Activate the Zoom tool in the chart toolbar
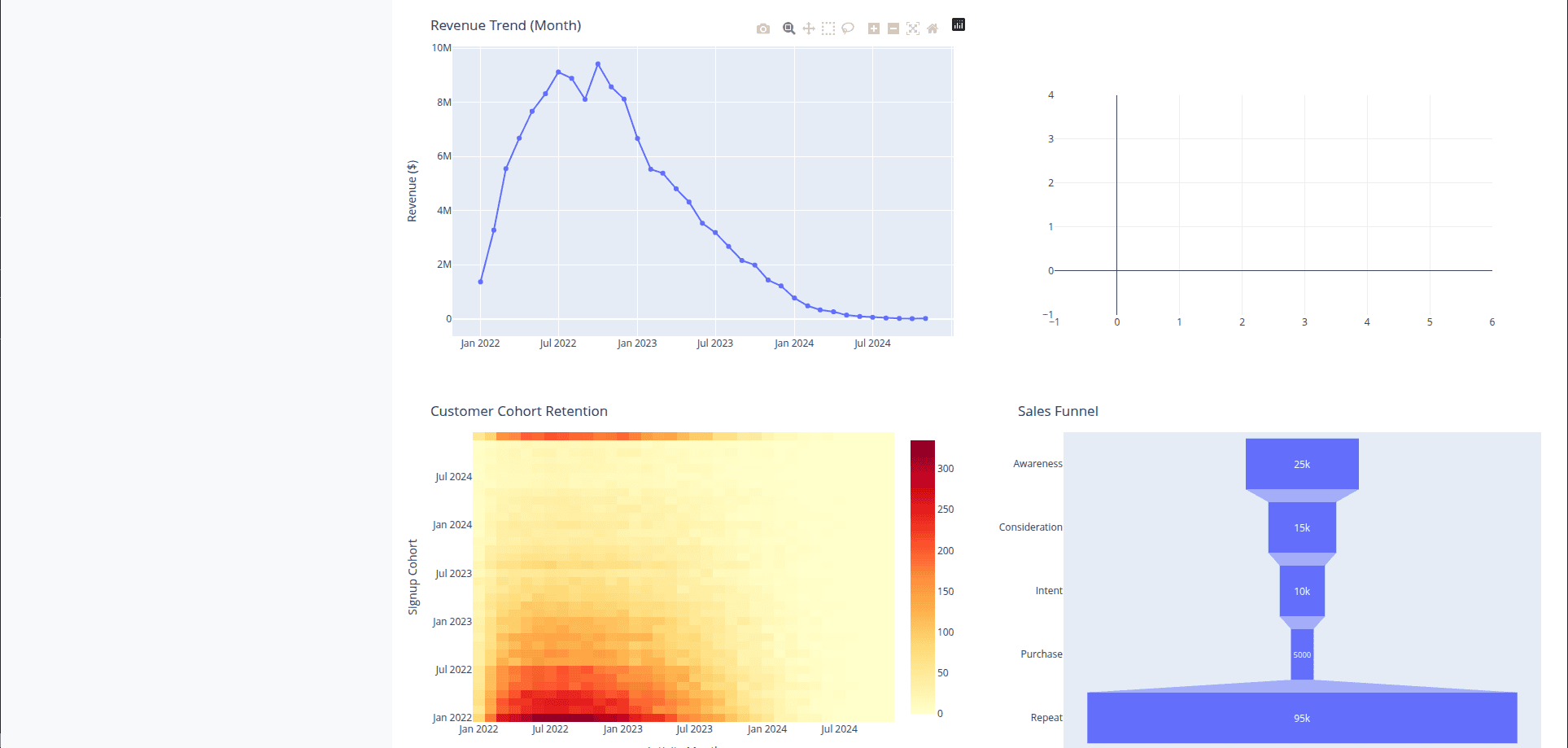This screenshot has width=1568, height=748. (788, 28)
